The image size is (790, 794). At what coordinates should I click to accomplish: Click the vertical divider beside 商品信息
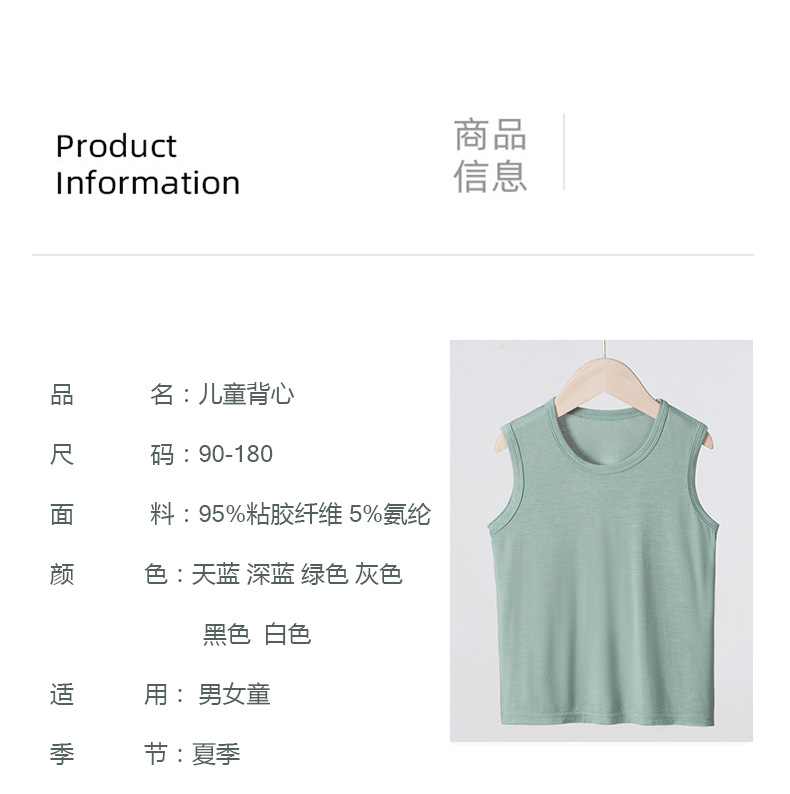click(564, 152)
